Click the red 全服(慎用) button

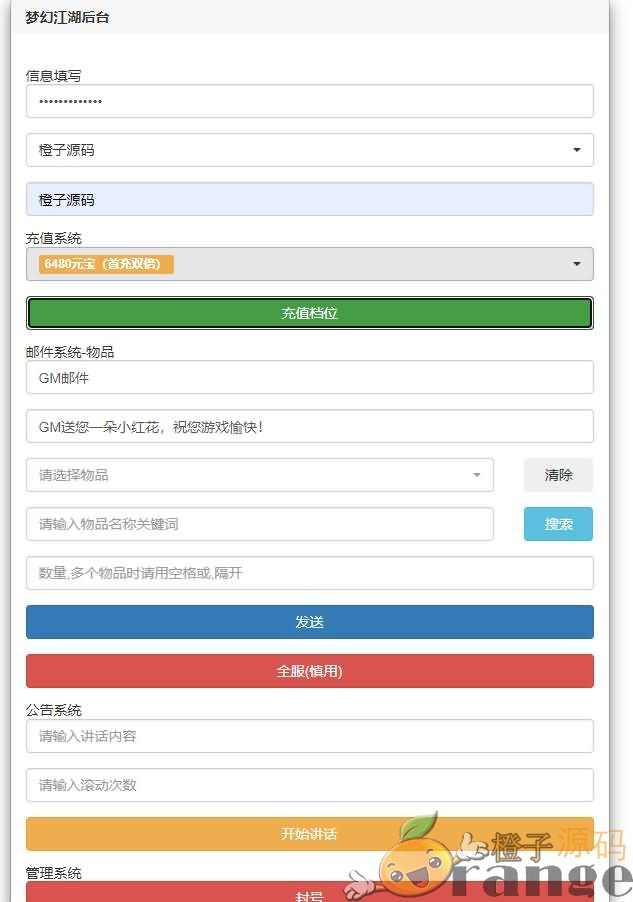309,671
